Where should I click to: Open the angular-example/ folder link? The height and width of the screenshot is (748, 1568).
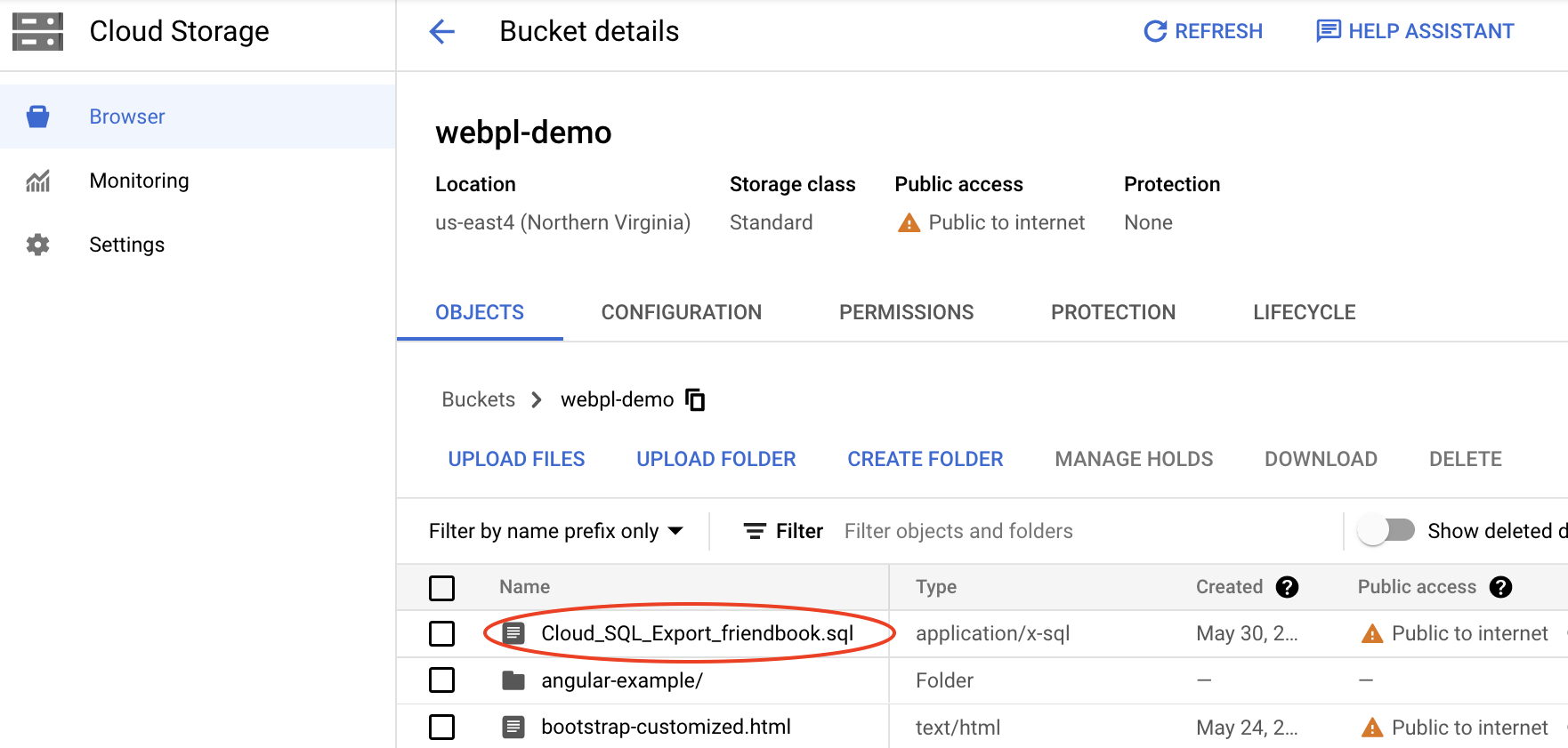coord(622,680)
